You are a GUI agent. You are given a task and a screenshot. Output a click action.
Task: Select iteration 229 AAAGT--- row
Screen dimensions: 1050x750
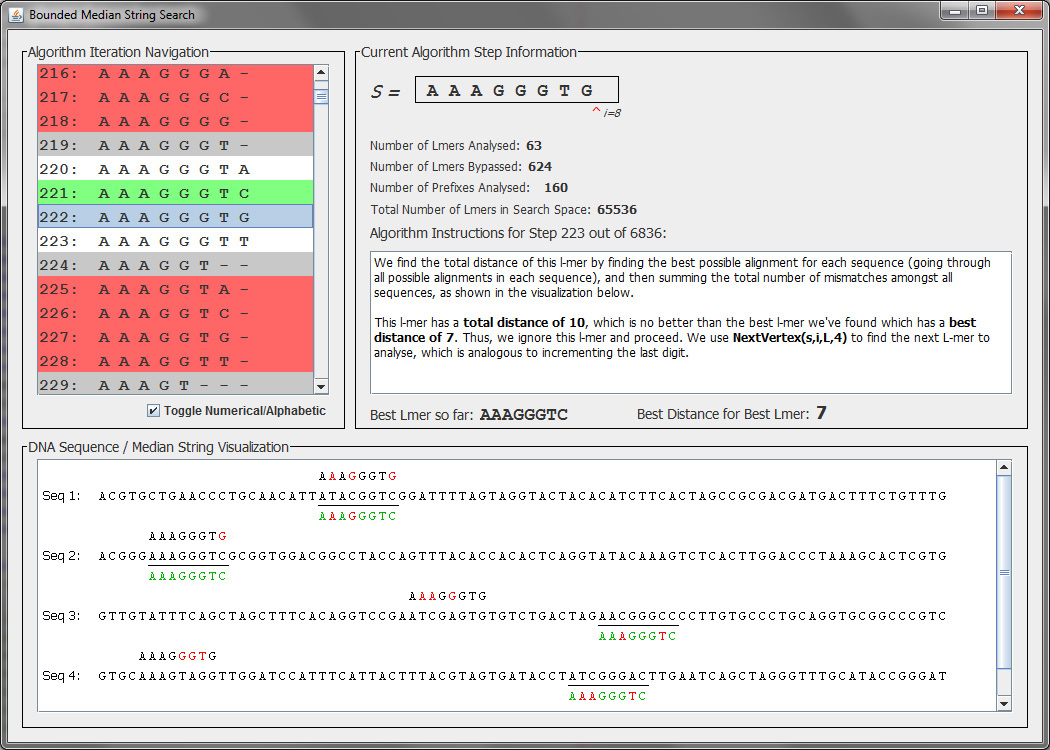pos(175,384)
